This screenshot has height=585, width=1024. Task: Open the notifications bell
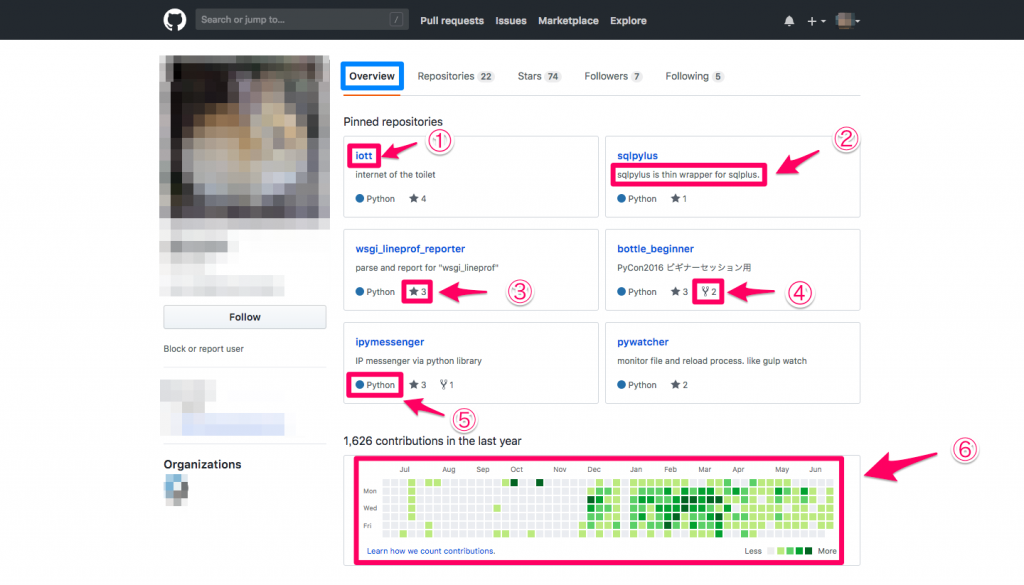click(x=789, y=21)
